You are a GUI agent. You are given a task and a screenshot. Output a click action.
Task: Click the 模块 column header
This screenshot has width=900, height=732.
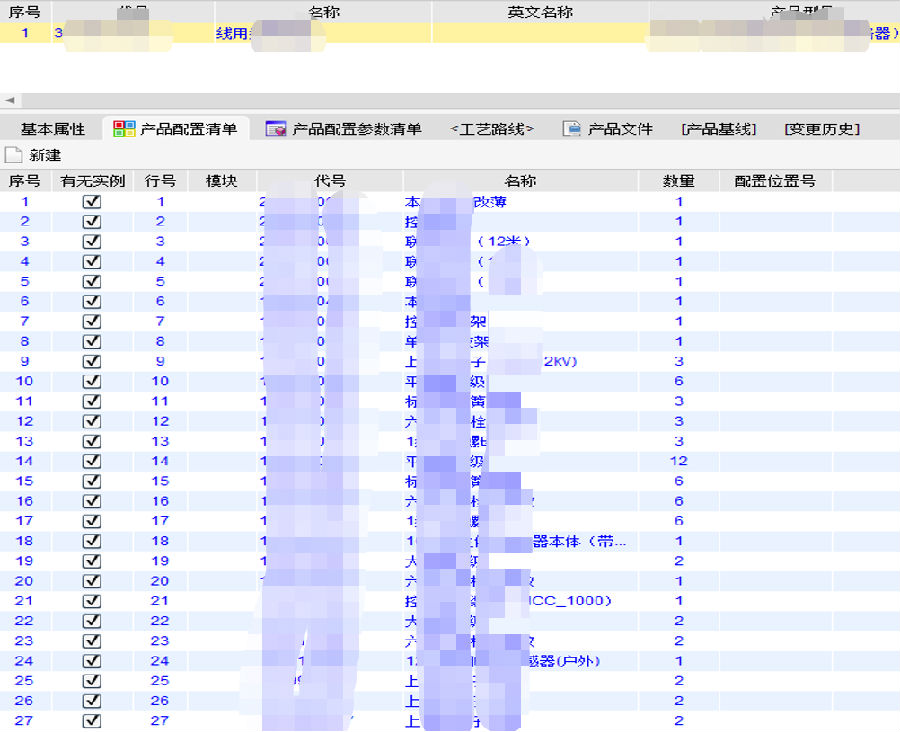coord(221,181)
